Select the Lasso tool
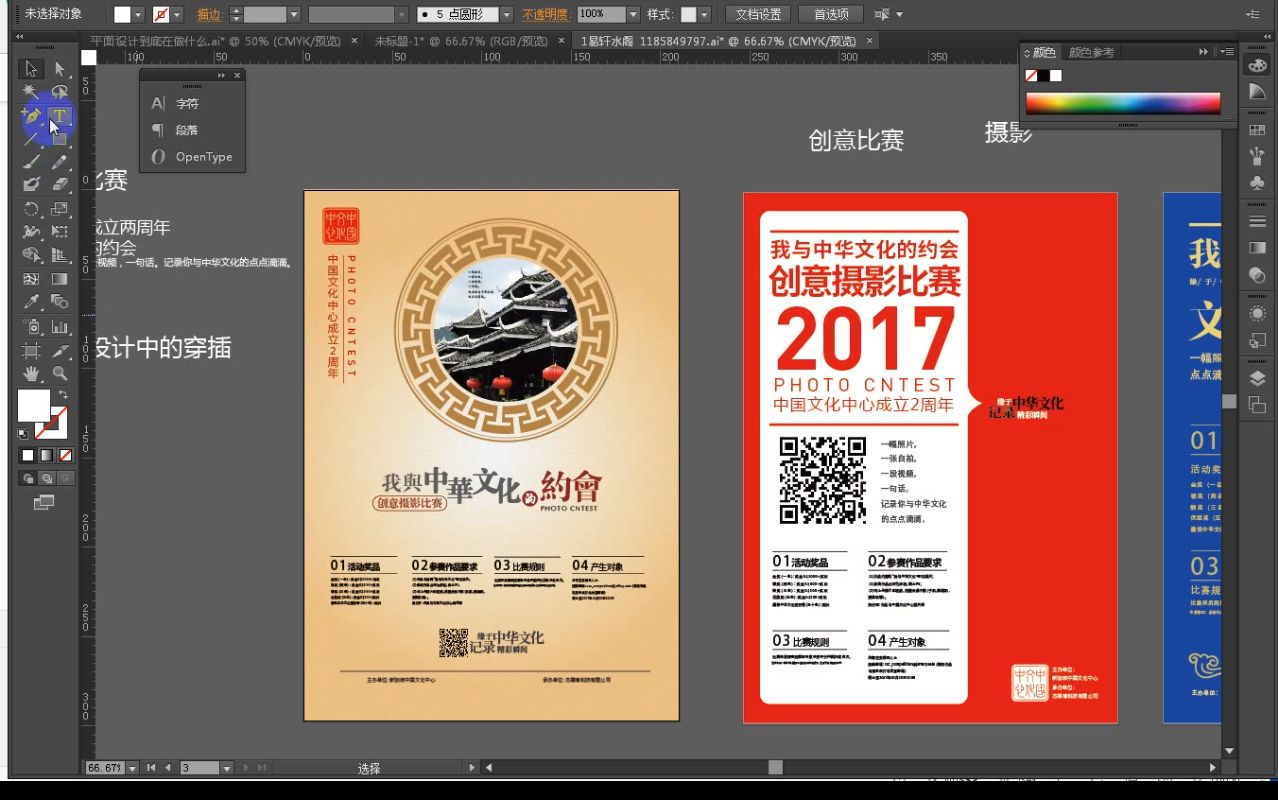 [59, 92]
